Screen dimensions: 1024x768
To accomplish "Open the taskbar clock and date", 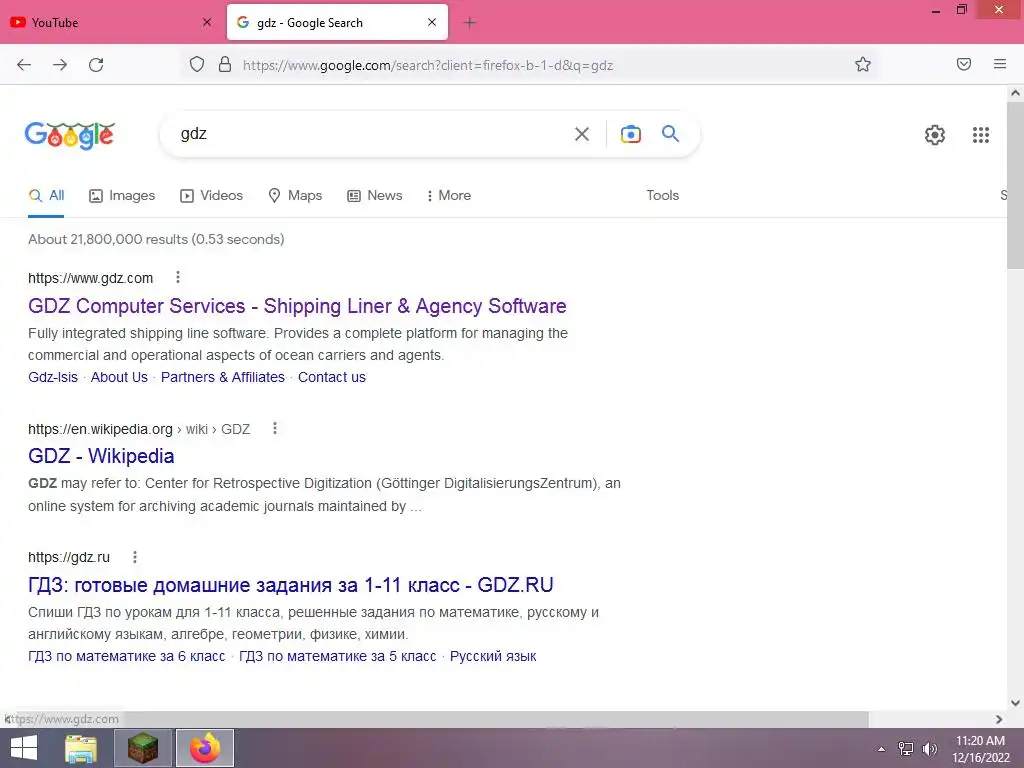I will click(x=980, y=749).
